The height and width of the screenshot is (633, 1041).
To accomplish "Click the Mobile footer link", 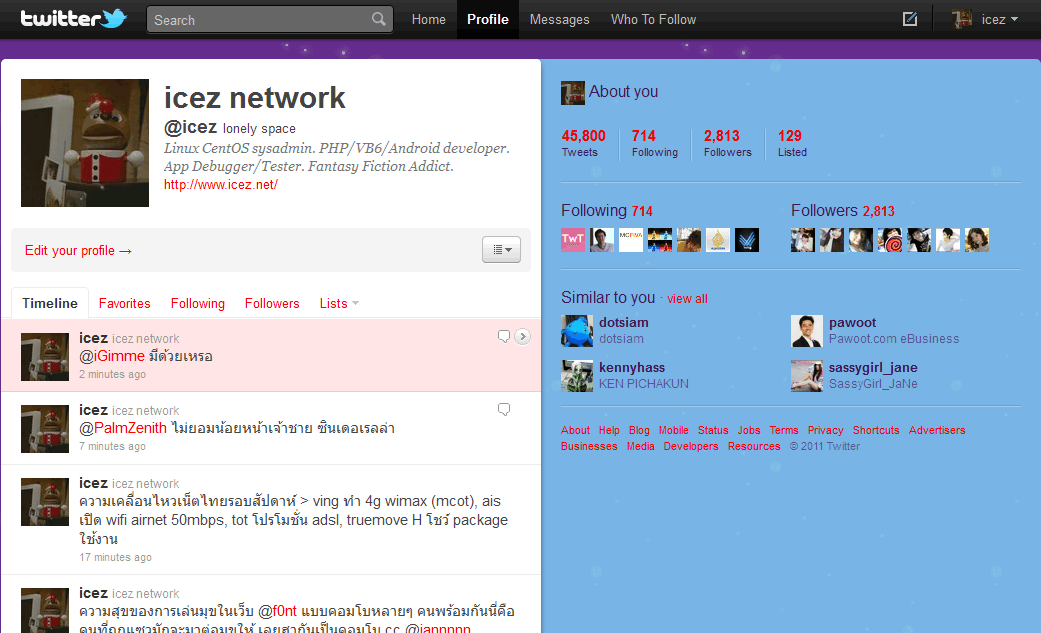I will pyautogui.click(x=673, y=430).
